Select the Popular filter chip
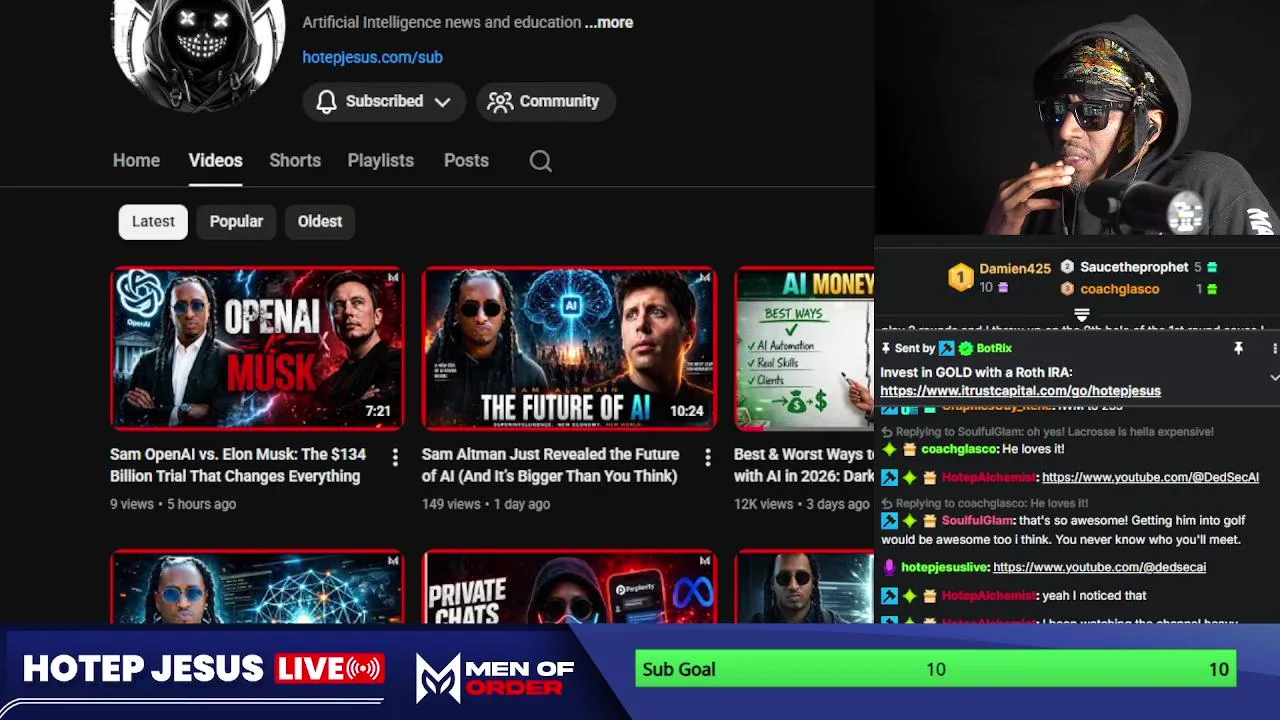 click(x=236, y=221)
